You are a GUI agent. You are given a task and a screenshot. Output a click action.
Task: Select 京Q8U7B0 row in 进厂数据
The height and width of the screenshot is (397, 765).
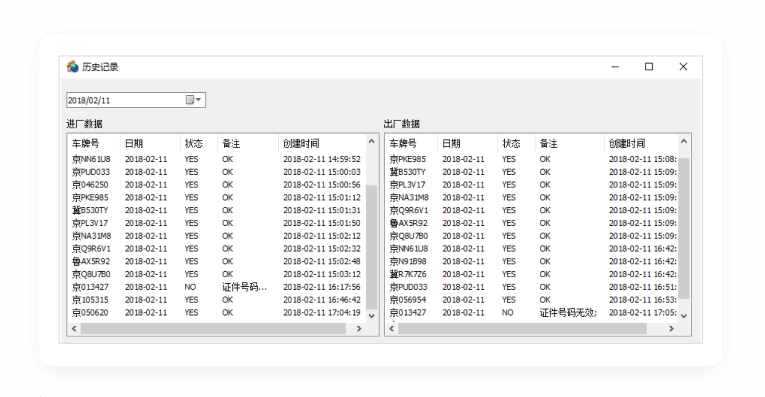click(217, 274)
